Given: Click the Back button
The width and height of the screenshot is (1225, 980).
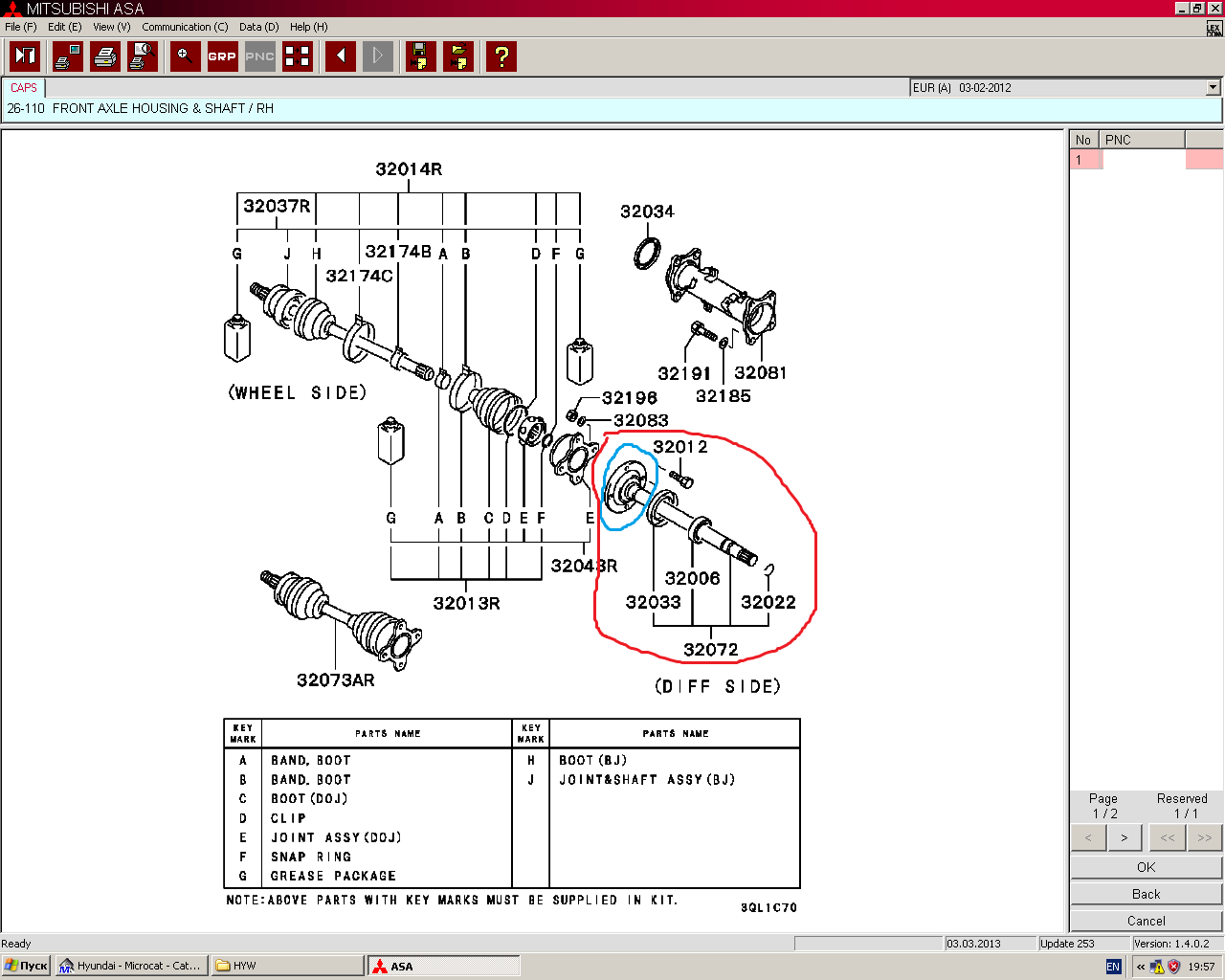Looking at the screenshot, I should click(1146, 894).
